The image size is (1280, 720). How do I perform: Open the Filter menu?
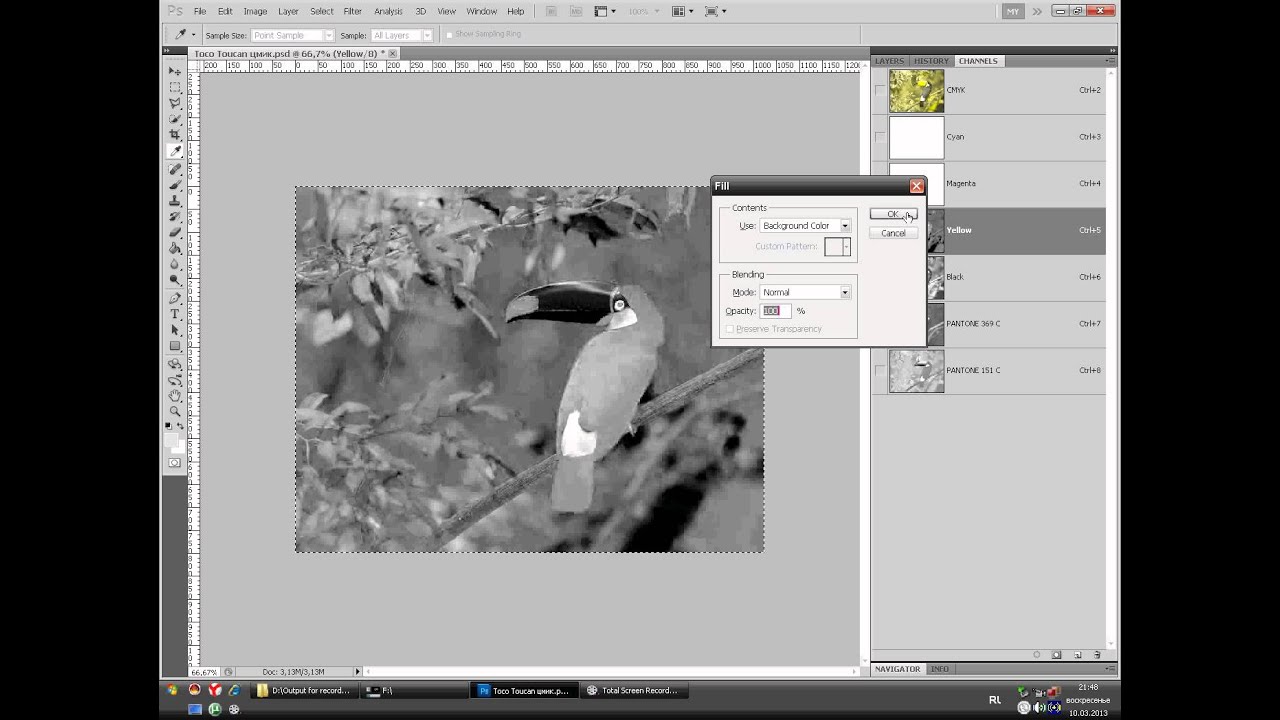[x=352, y=11]
